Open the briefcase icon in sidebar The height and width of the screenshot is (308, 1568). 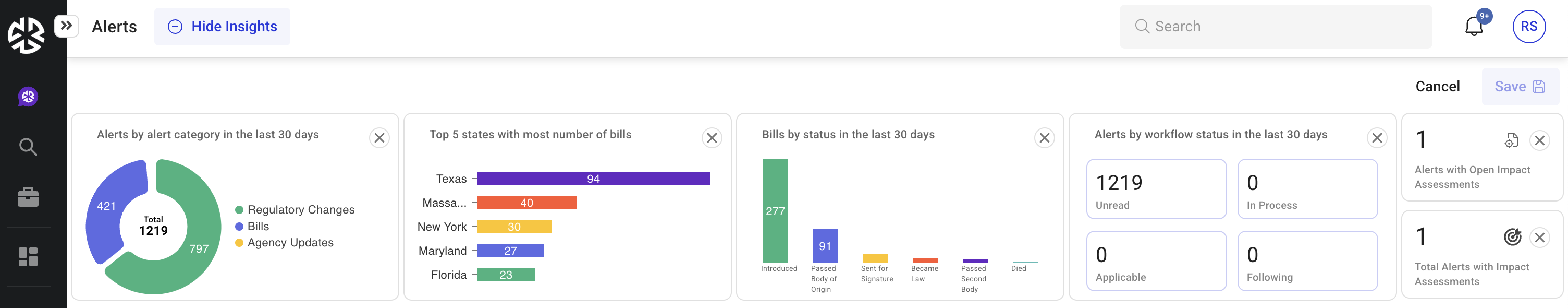click(x=28, y=197)
